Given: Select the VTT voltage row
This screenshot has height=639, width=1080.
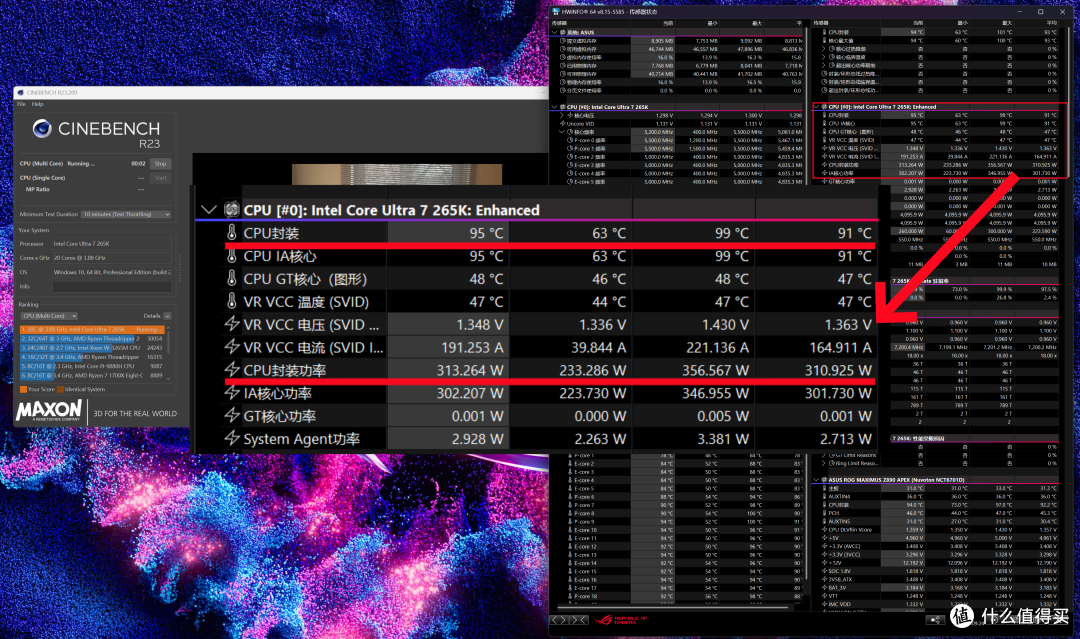Looking at the screenshot, I should click(937, 596).
